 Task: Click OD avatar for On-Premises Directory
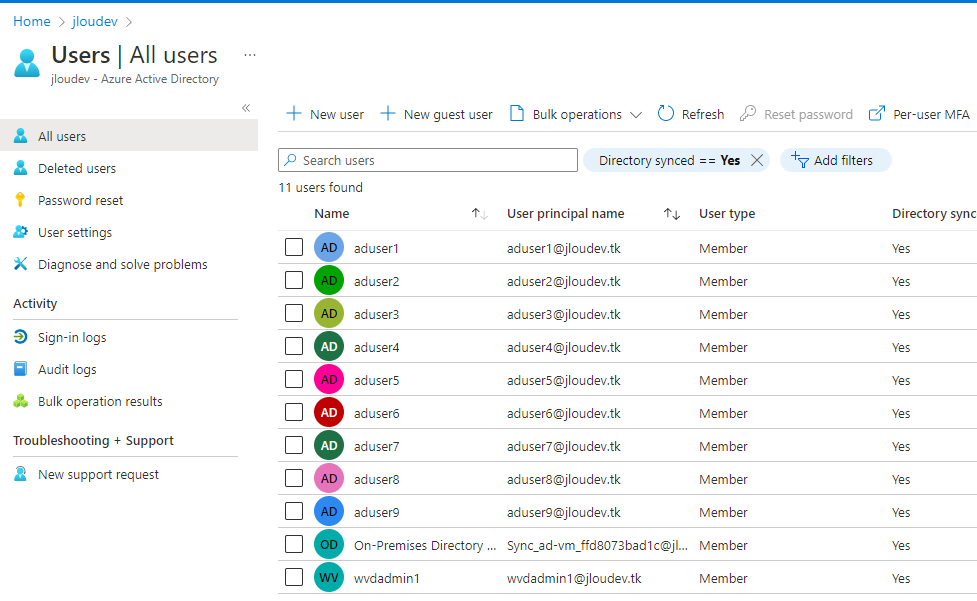click(329, 544)
